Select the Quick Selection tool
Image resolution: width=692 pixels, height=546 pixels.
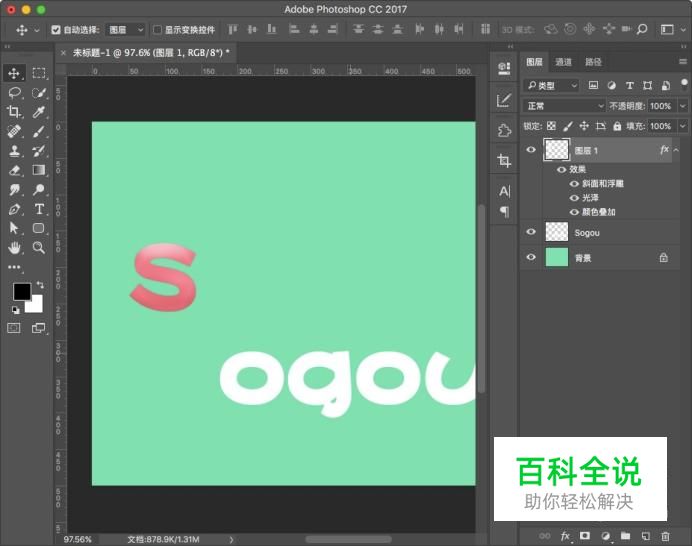39,93
